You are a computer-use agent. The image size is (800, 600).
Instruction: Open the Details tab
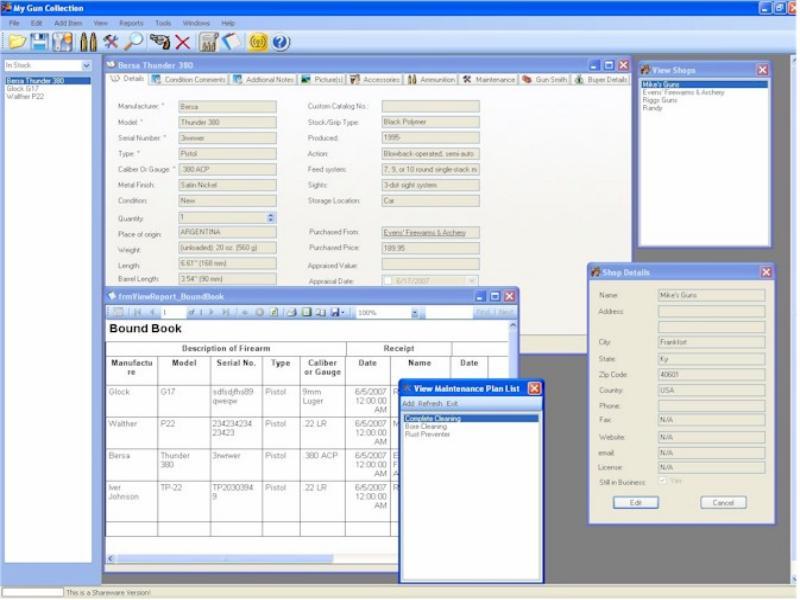point(128,79)
